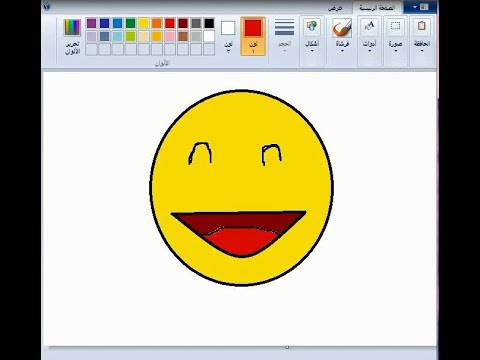This screenshot has width=480, height=360.
Task: Pick the white swatch in the palette
Action: click(209, 36)
